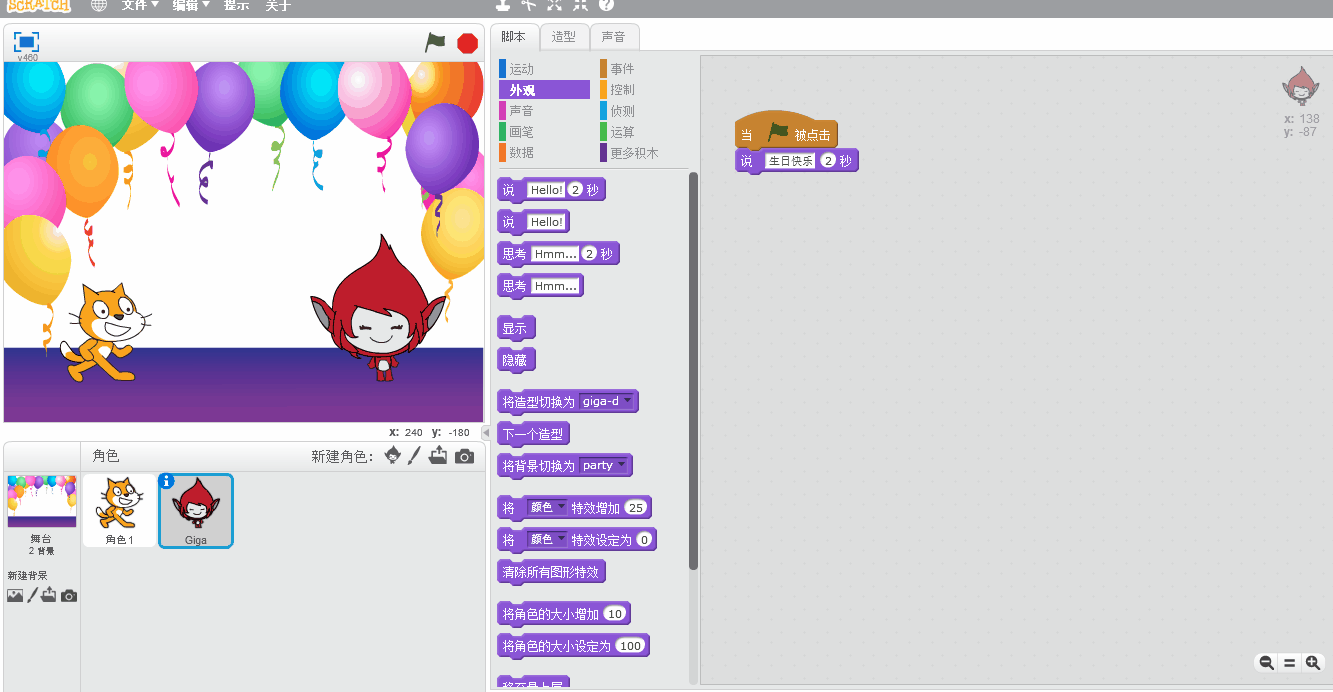Open the 文件 menu

[140, 5]
